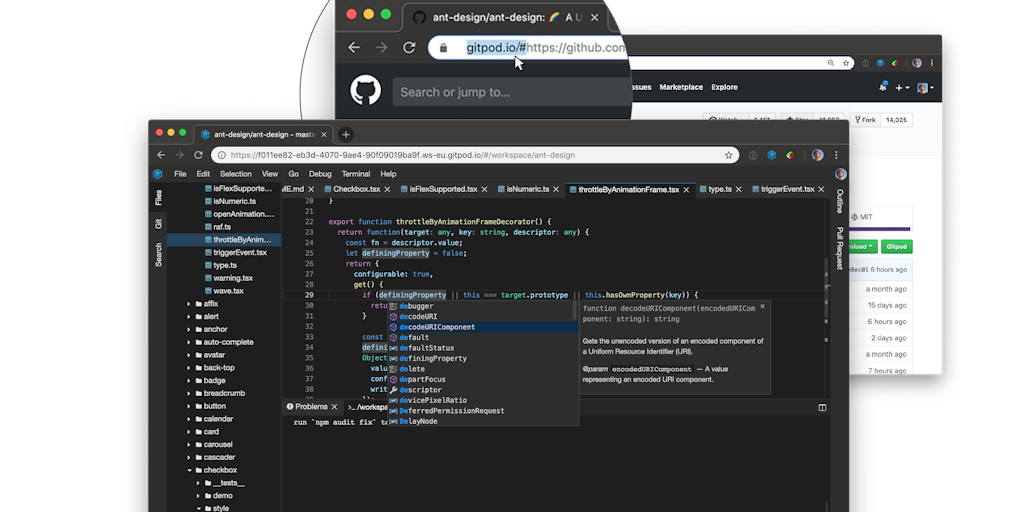Split the bottom panel using the layout icon
The image size is (1024, 512).
822,407
